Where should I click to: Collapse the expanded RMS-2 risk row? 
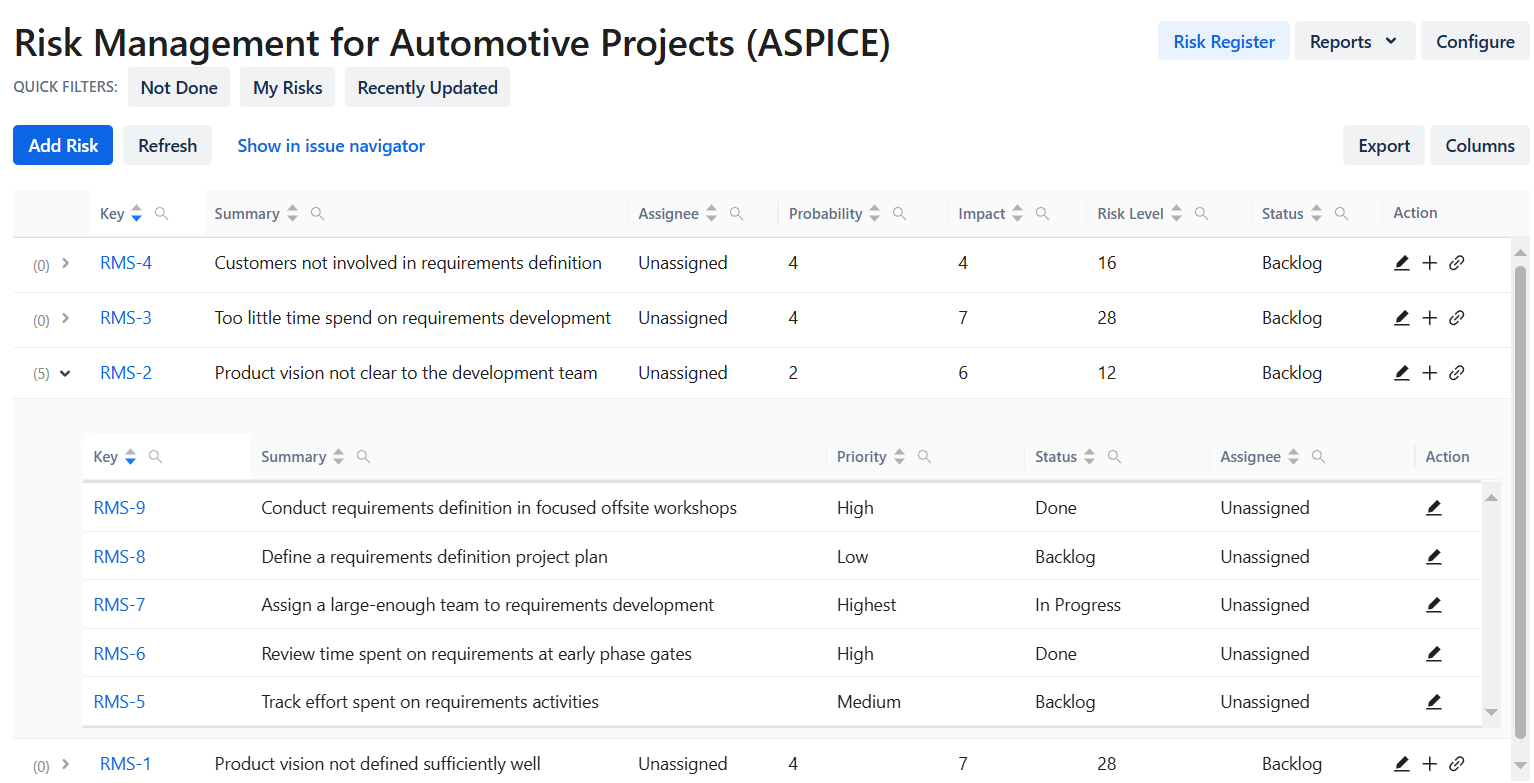(x=65, y=373)
